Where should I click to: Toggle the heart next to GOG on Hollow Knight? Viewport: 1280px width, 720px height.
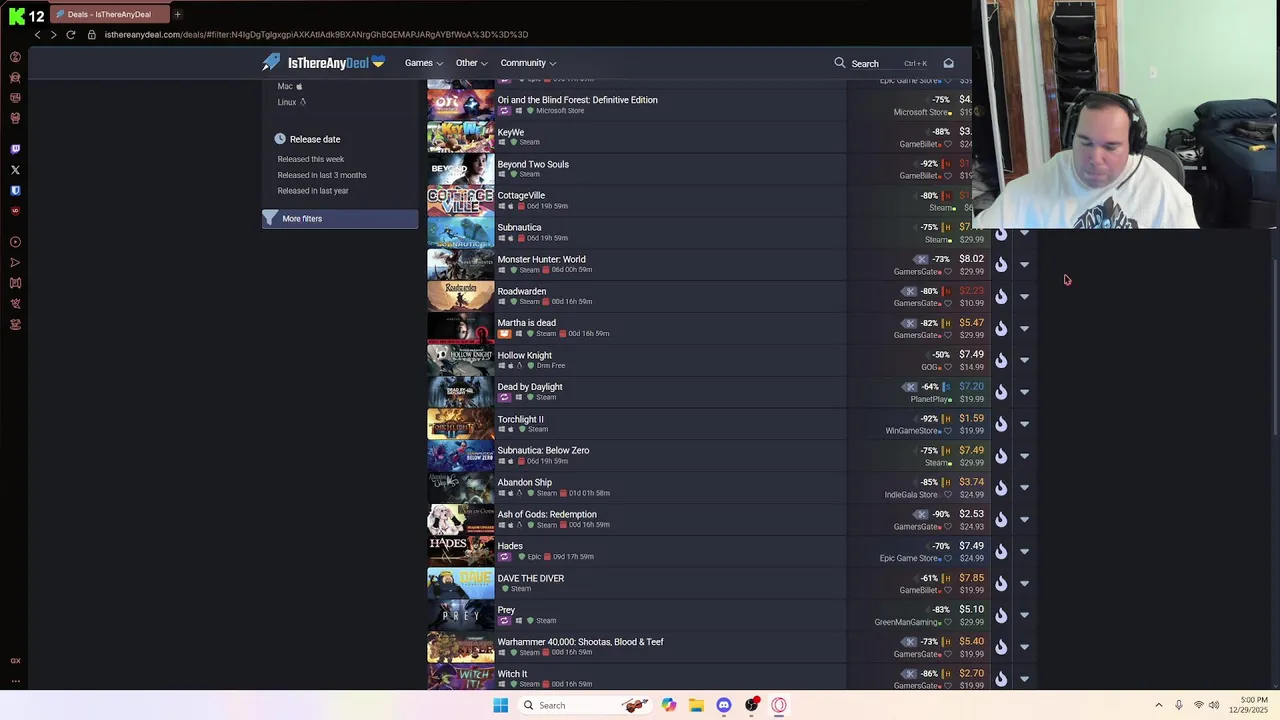(948, 367)
